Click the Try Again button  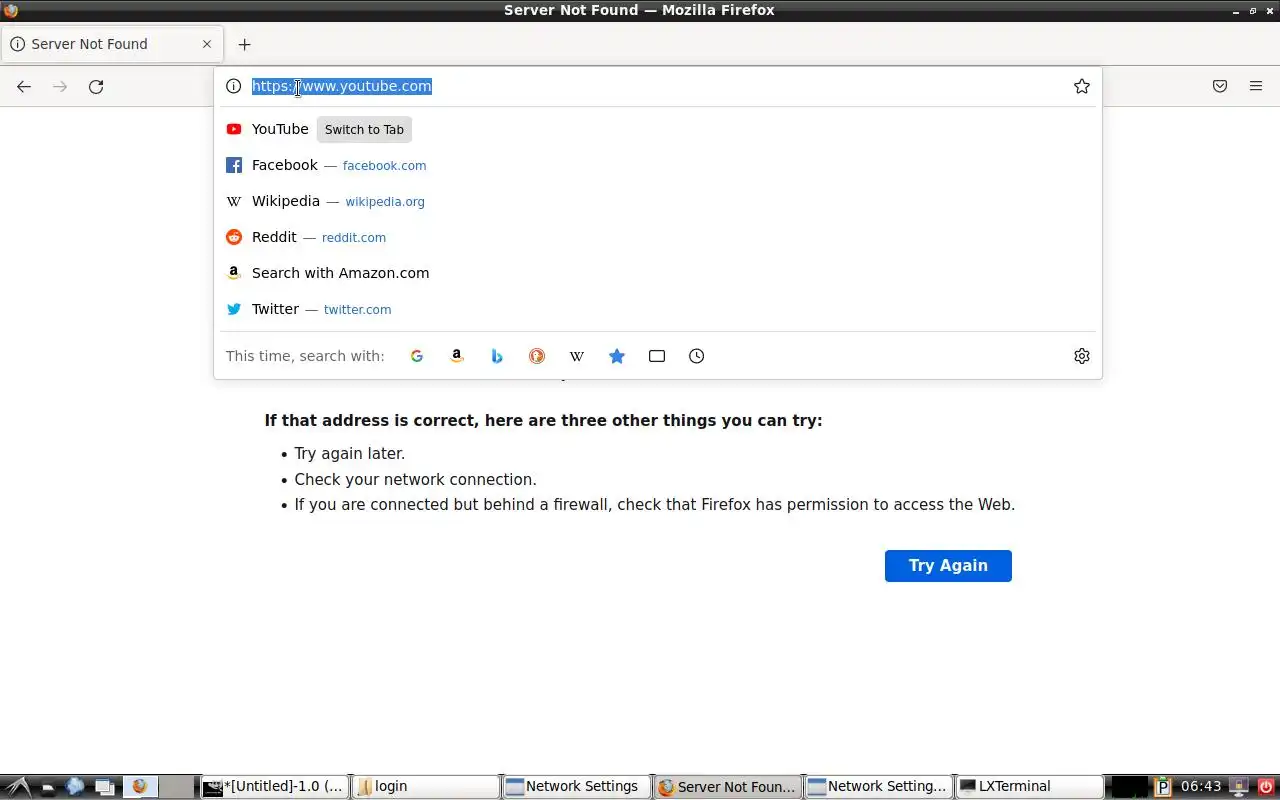(x=948, y=566)
